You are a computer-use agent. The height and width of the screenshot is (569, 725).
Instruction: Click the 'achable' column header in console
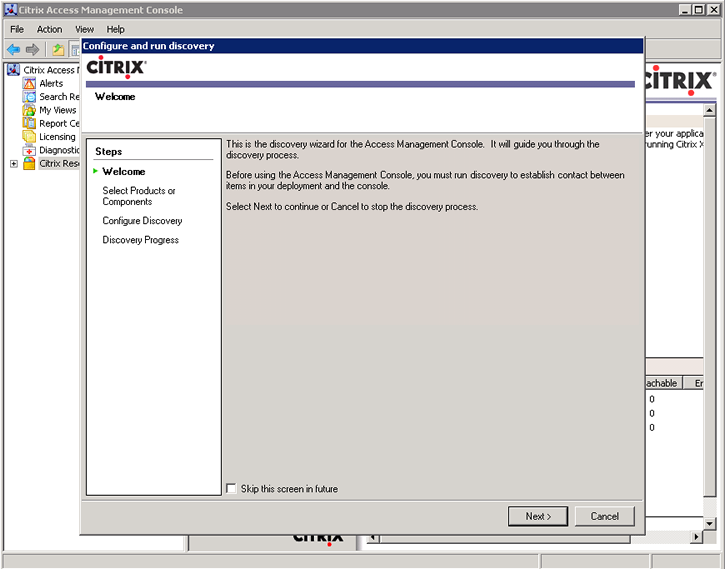[x=662, y=383]
